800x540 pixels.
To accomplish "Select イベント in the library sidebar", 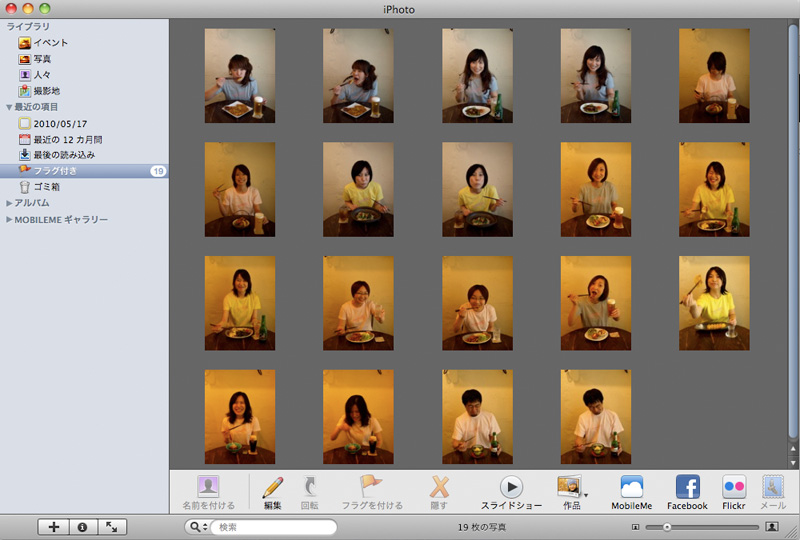I will 50,43.
